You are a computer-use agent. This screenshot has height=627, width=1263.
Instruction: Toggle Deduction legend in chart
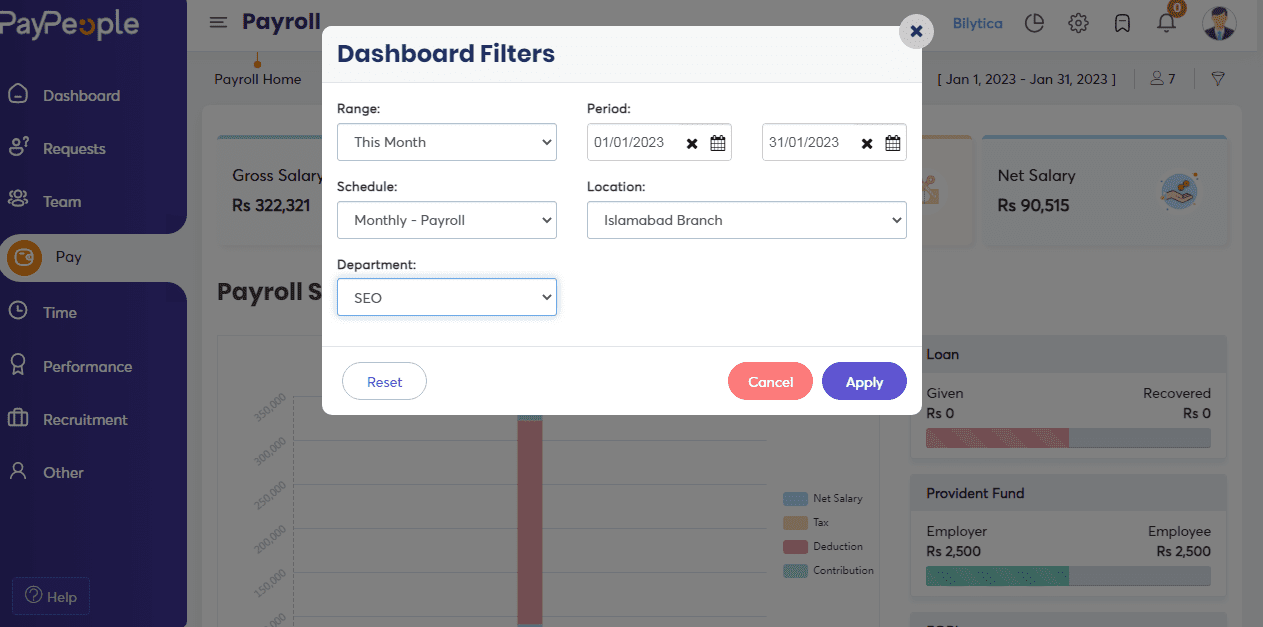824,546
